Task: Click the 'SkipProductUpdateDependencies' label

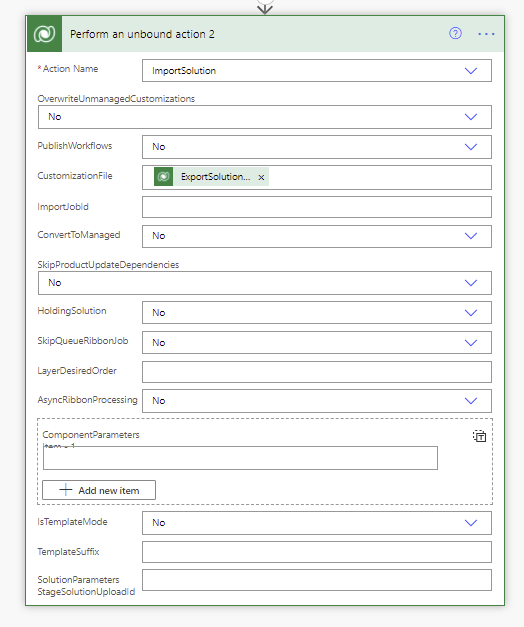Action: (108, 265)
